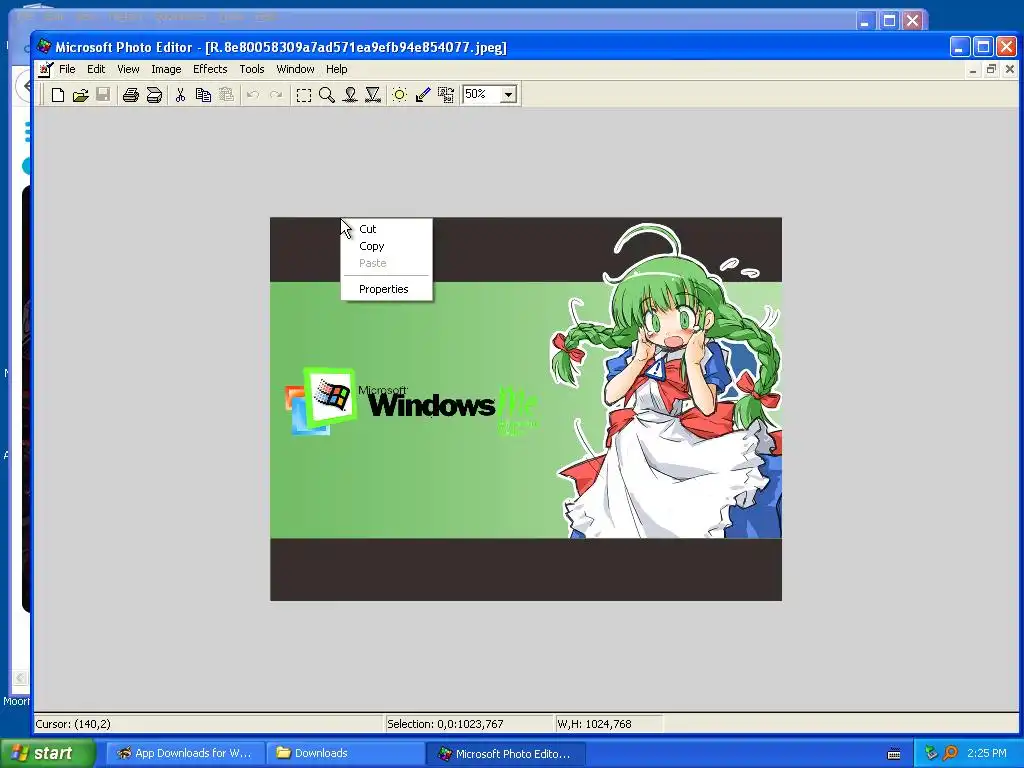This screenshot has width=1024, height=768.
Task: Open the Help menu
Action: (x=336, y=69)
